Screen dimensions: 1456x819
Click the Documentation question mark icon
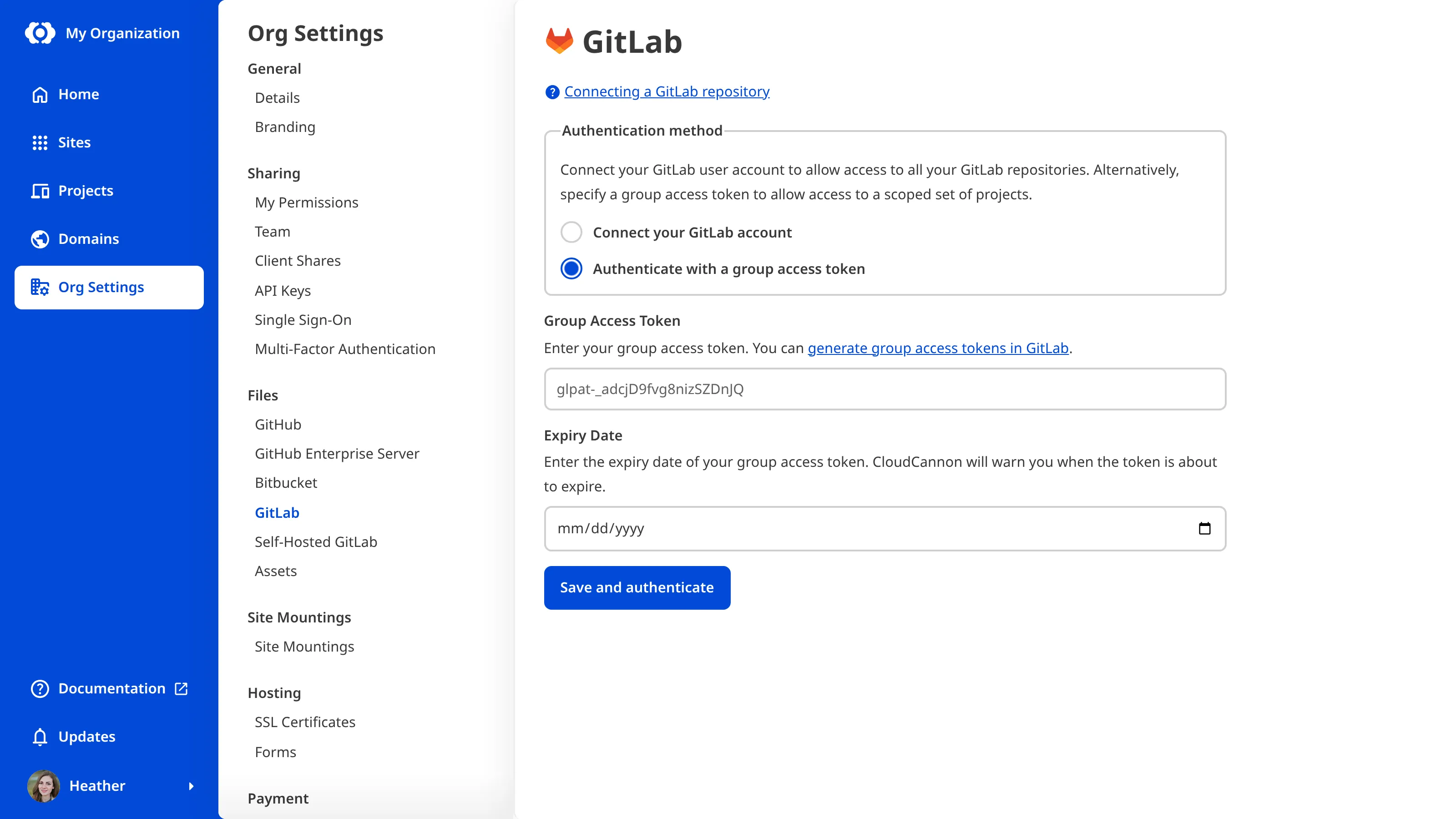40,688
